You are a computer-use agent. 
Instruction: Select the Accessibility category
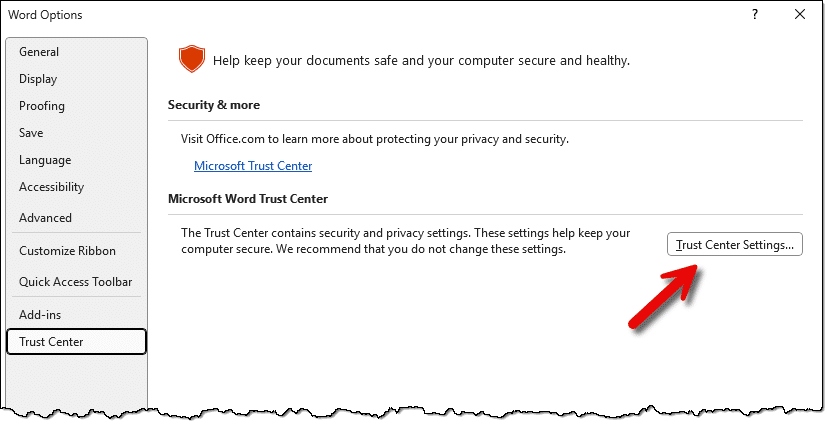pos(51,187)
